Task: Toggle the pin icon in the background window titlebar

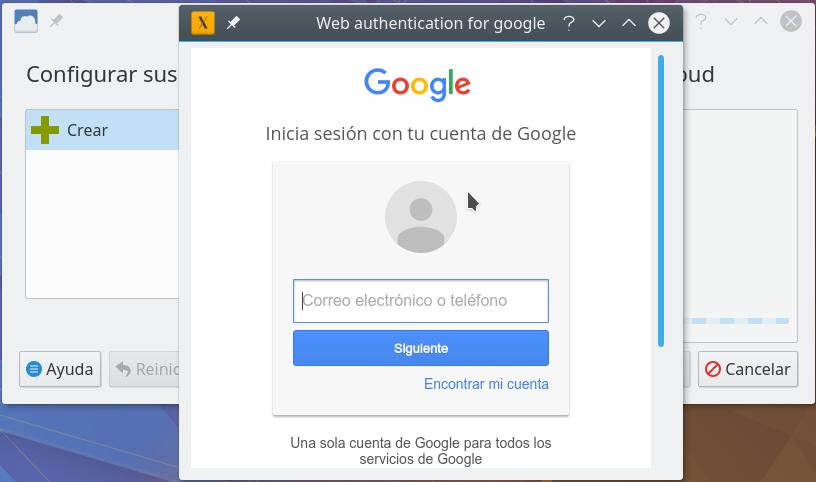Action: (x=56, y=21)
